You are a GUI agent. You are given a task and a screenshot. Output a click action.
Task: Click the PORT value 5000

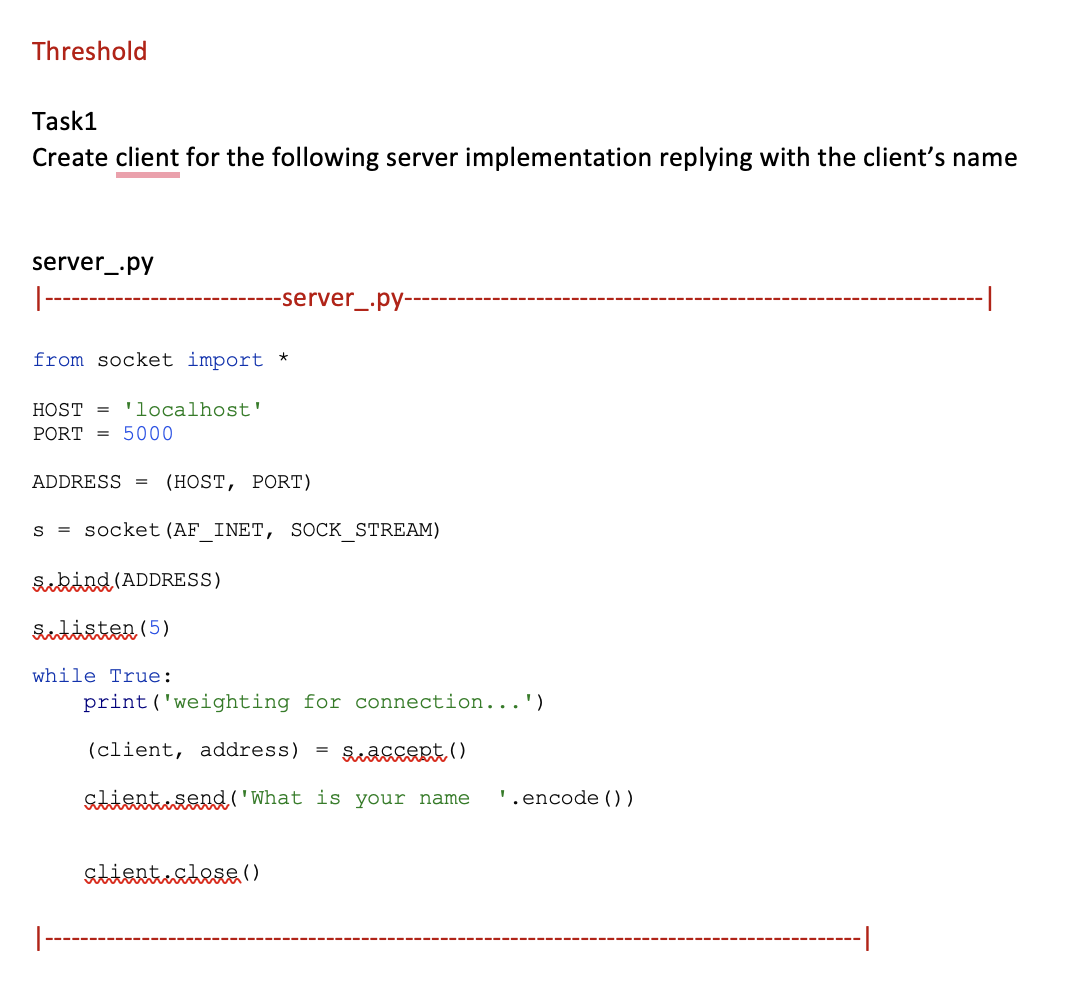pyautogui.click(x=147, y=433)
